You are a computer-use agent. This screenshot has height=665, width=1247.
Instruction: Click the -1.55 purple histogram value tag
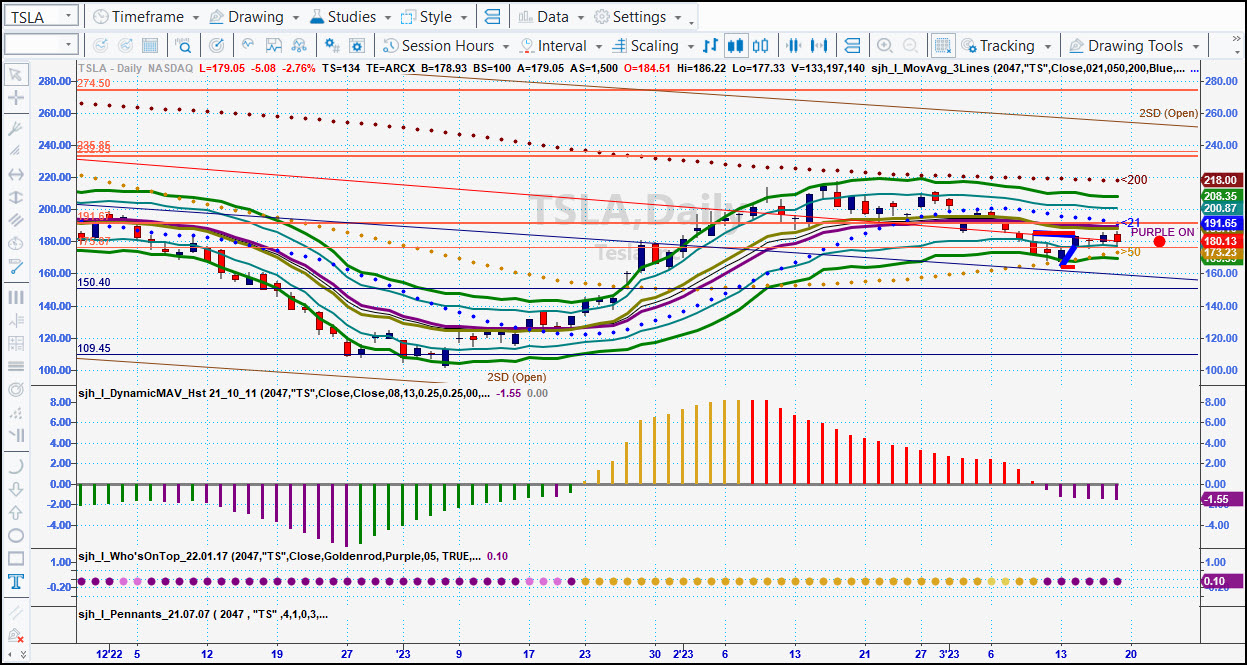pos(1222,499)
